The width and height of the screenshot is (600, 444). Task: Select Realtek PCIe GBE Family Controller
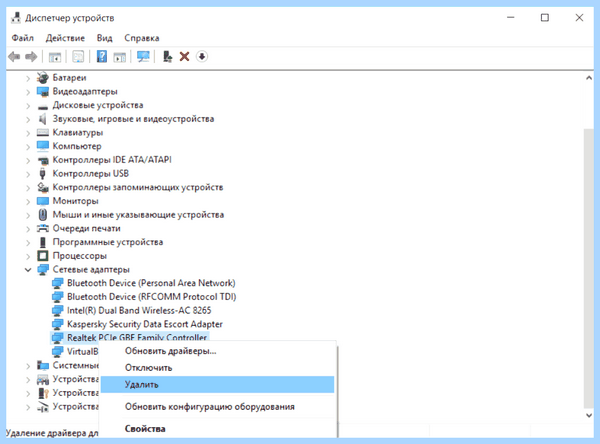tap(137, 338)
